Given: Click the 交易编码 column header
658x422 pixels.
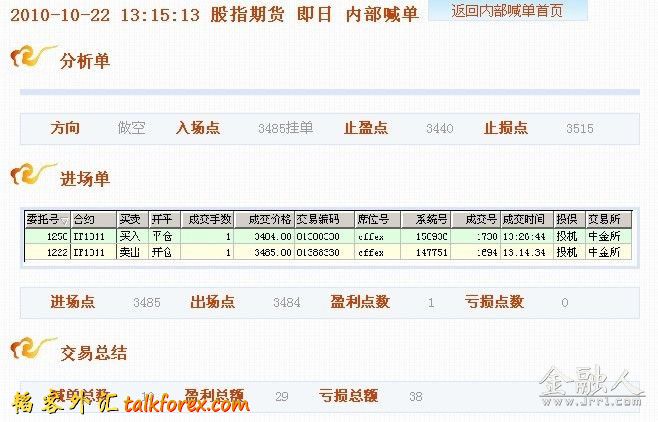Looking at the screenshot, I should pos(324,219).
